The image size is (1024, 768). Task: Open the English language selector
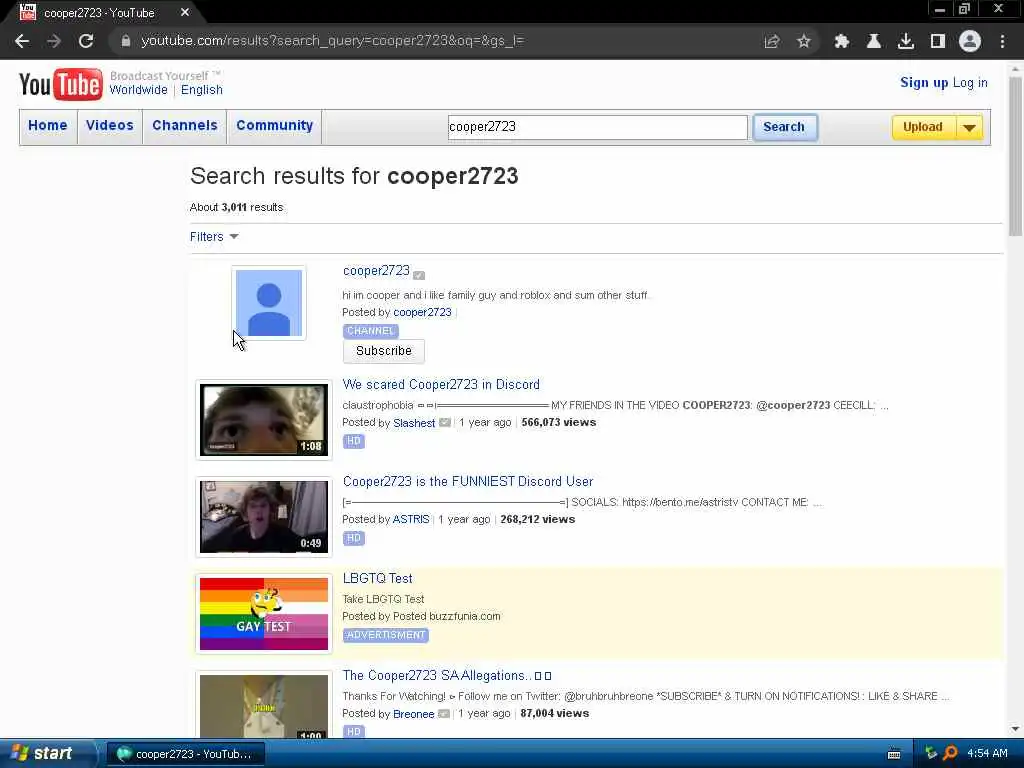(202, 89)
